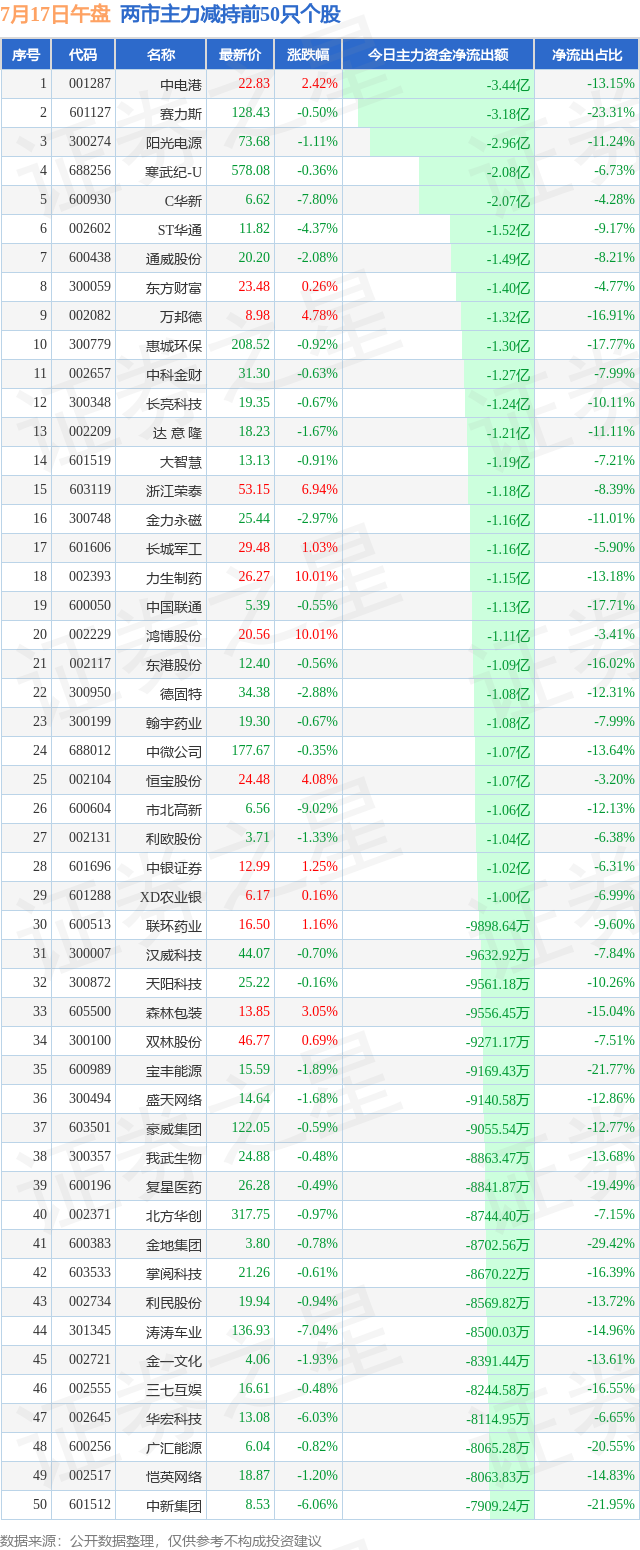
Task: Select stock name 汉威科技
Action: click(x=174, y=954)
